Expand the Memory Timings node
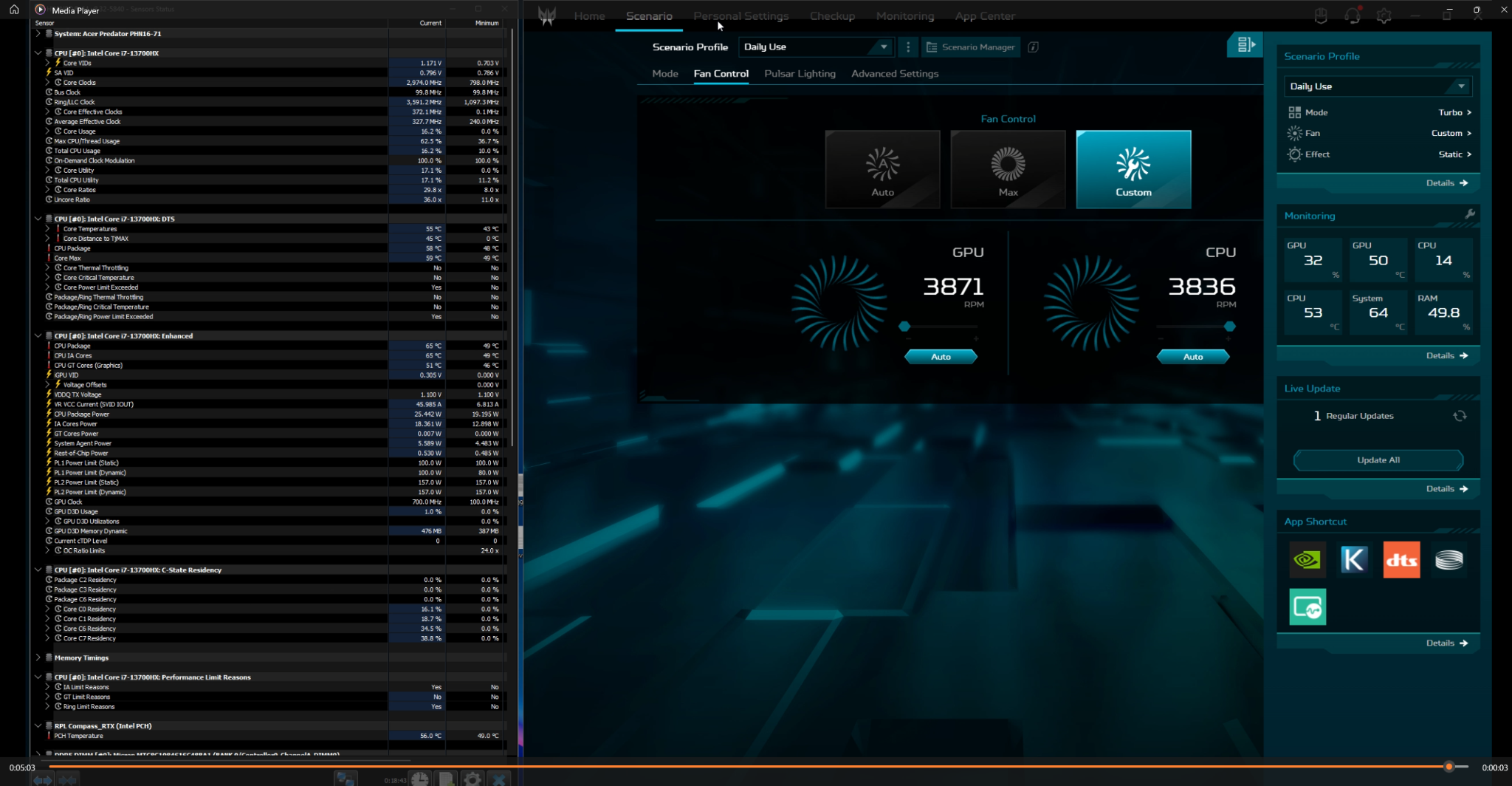The height and width of the screenshot is (786, 1512). click(x=38, y=657)
